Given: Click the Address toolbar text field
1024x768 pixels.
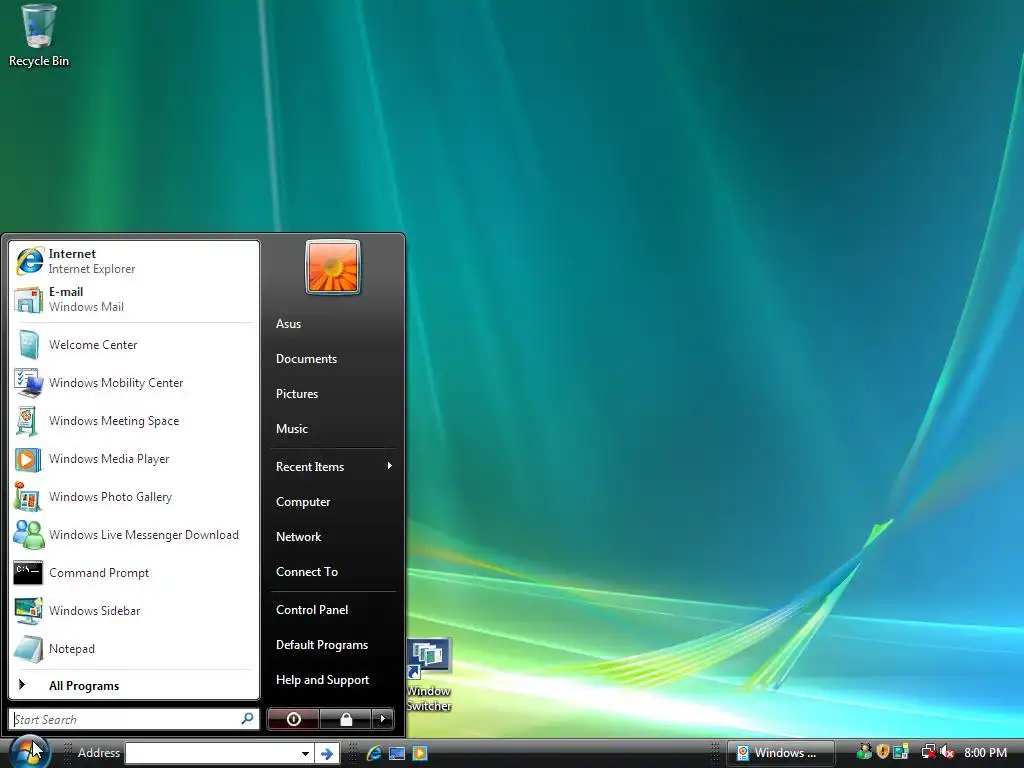Looking at the screenshot, I should pos(212,753).
